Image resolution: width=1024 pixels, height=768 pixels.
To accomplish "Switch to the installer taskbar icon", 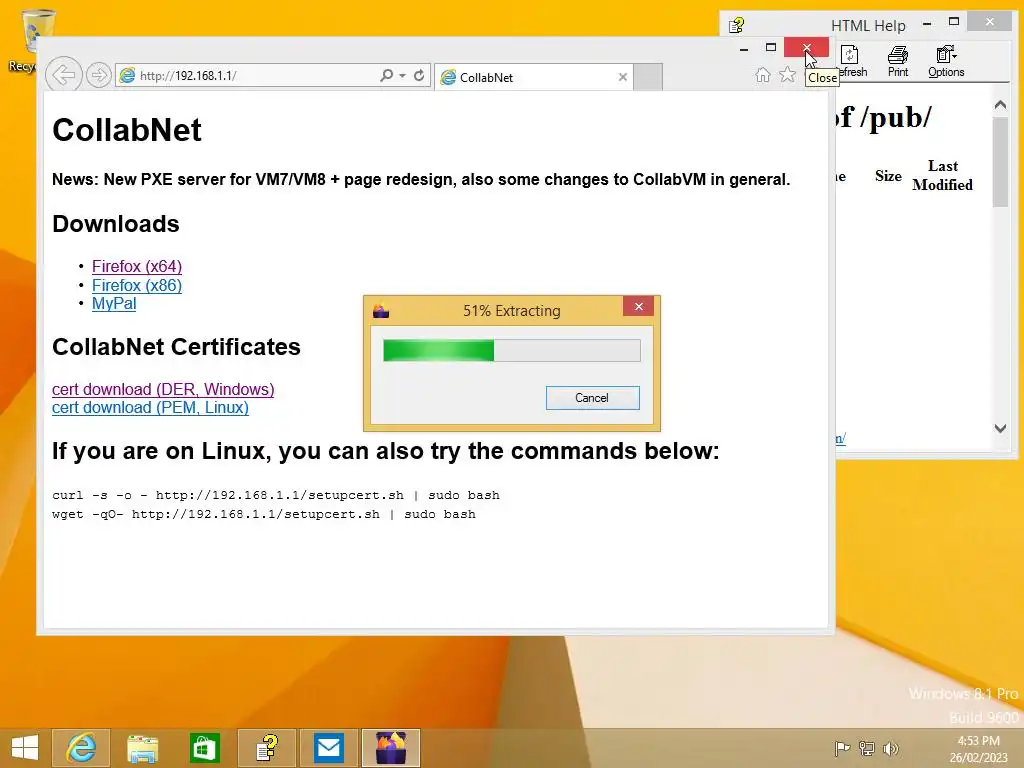I will tap(391, 748).
